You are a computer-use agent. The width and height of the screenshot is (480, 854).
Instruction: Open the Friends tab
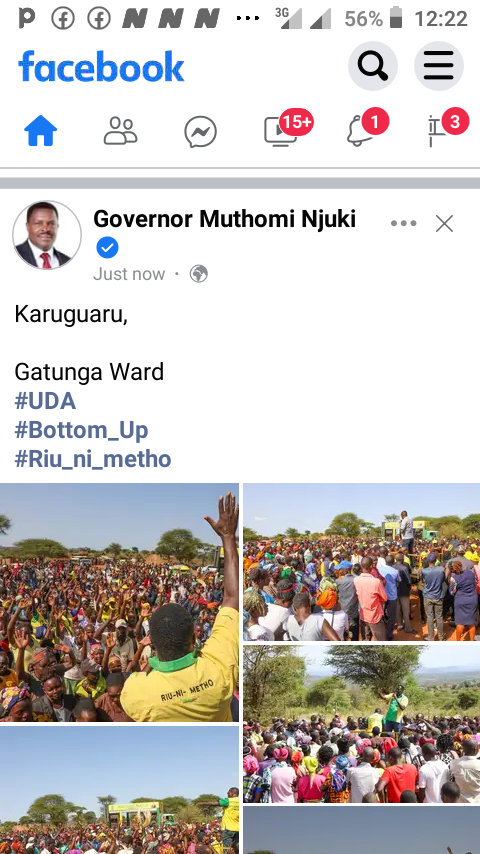[120, 131]
